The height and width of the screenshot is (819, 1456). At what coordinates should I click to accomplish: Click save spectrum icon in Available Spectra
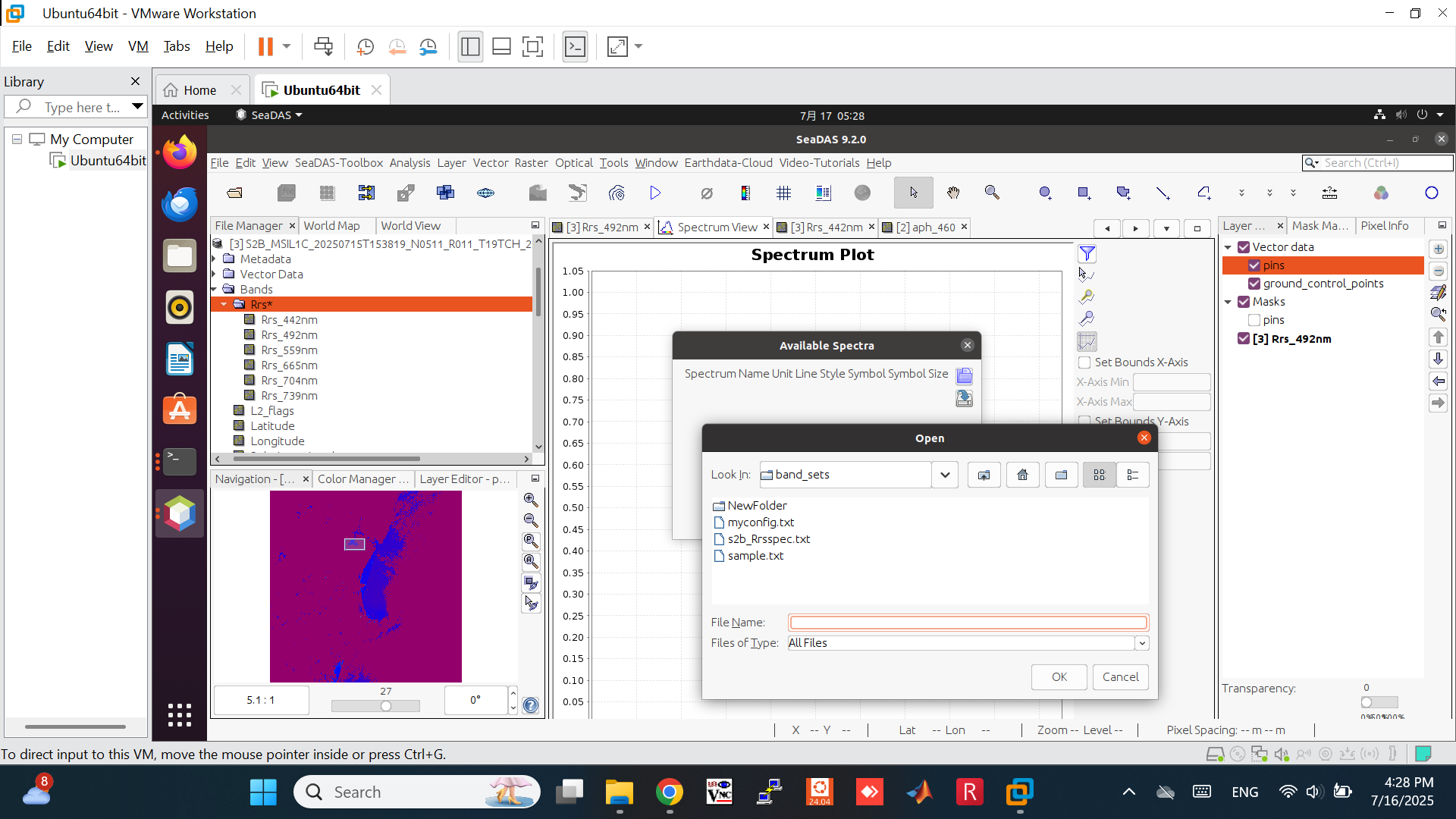point(964,398)
